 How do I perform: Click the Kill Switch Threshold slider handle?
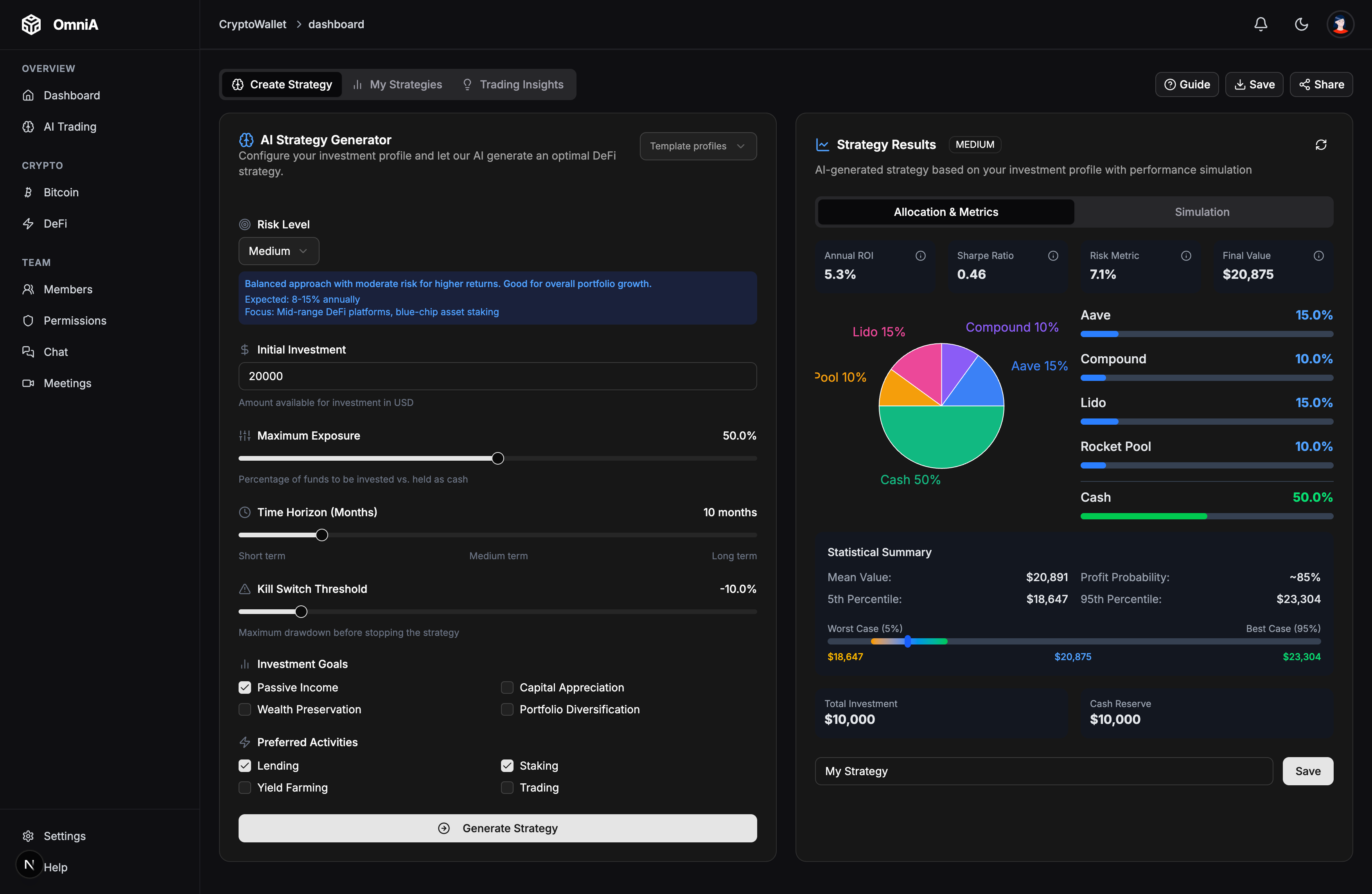coord(301,612)
